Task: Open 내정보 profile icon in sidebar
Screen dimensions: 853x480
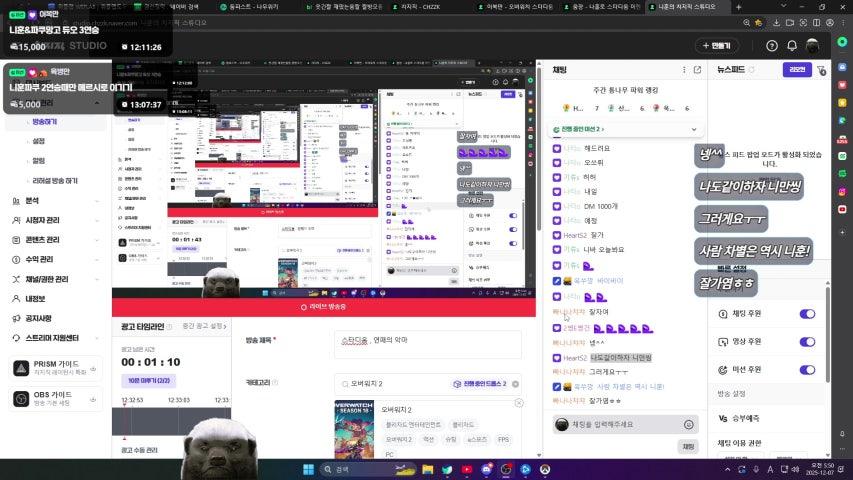Action: [16, 299]
